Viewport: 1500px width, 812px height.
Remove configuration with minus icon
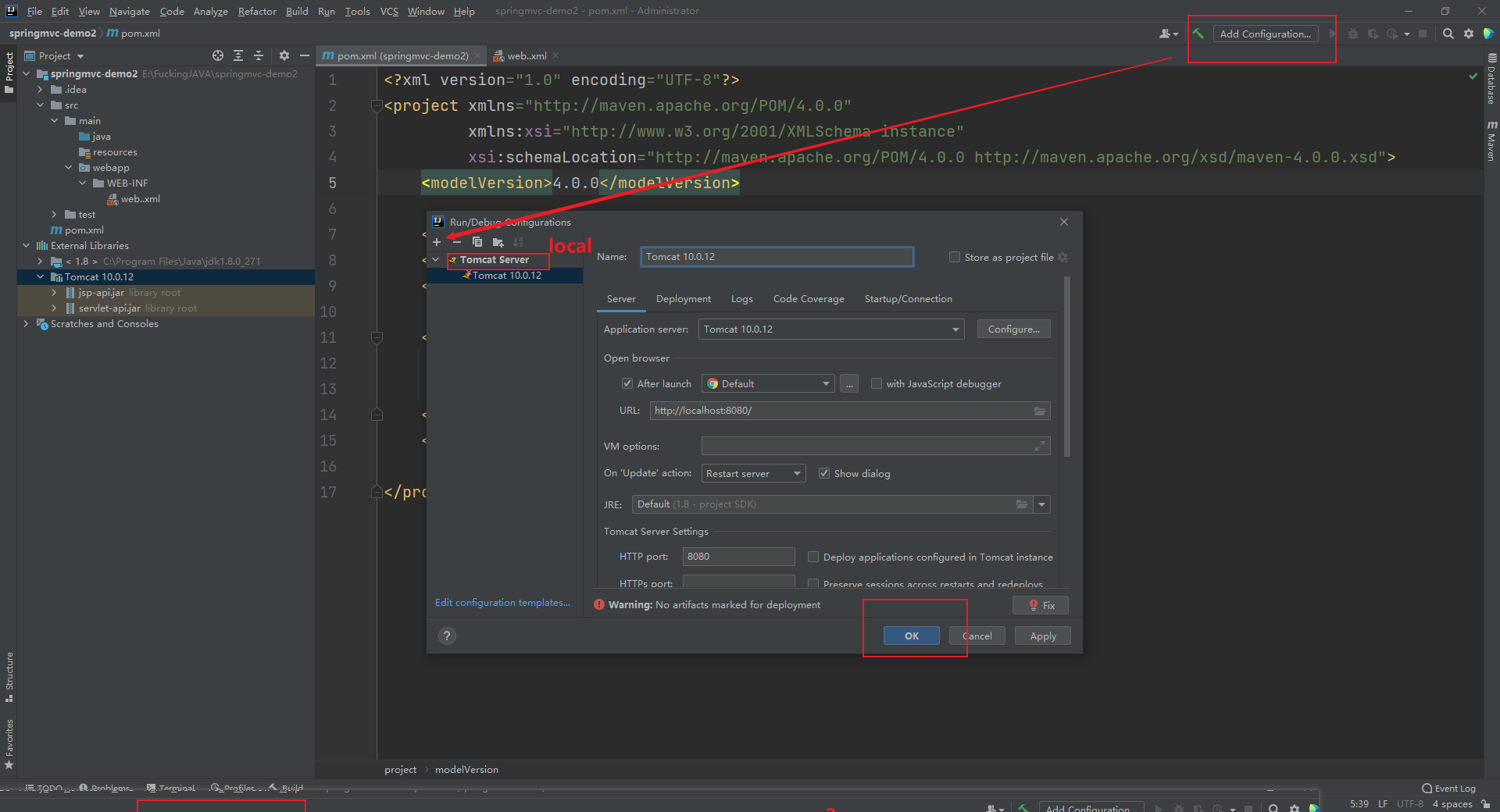457,242
